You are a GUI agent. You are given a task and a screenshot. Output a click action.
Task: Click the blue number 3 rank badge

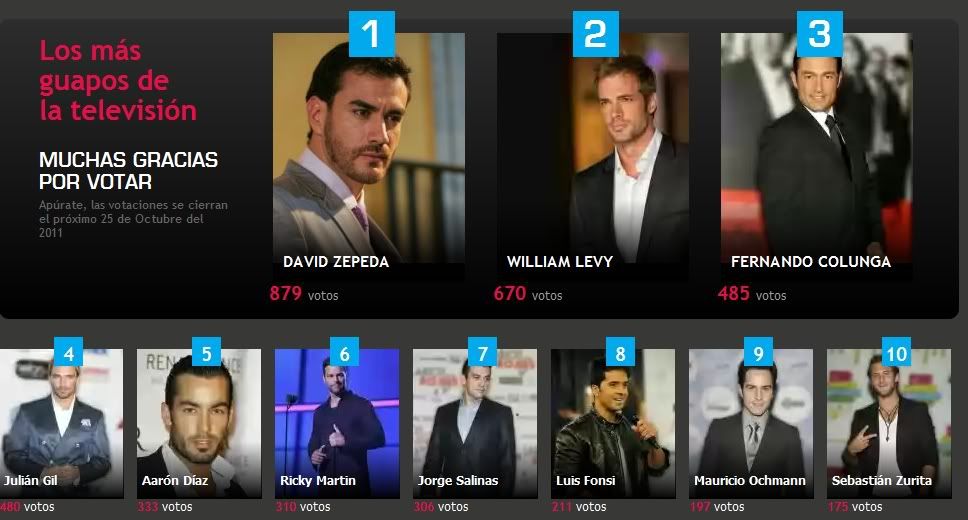point(820,34)
